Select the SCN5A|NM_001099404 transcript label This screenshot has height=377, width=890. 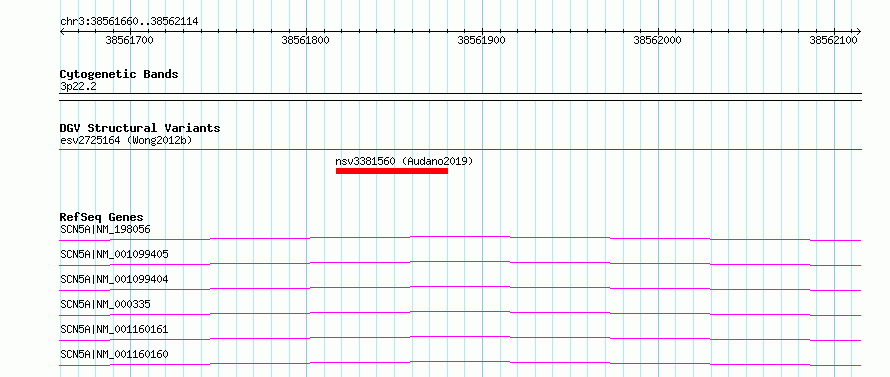114,279
